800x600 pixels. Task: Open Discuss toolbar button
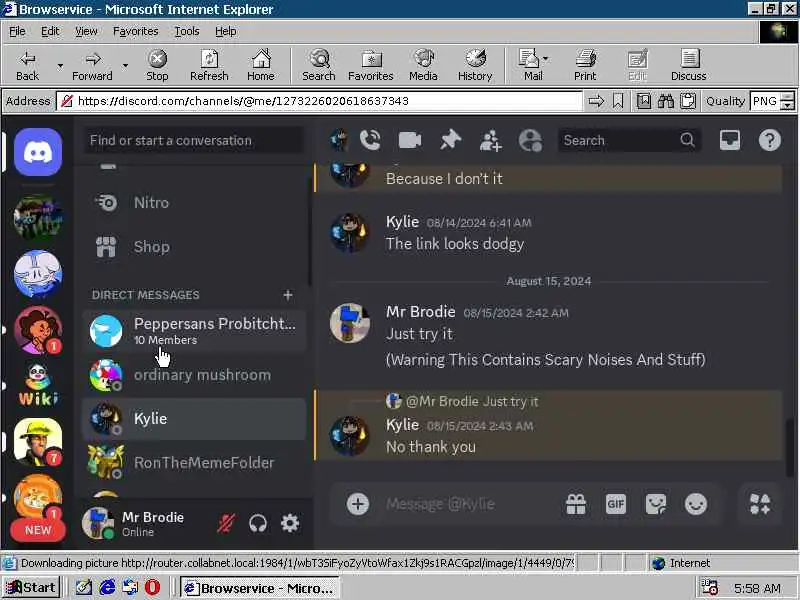(689, 65)
